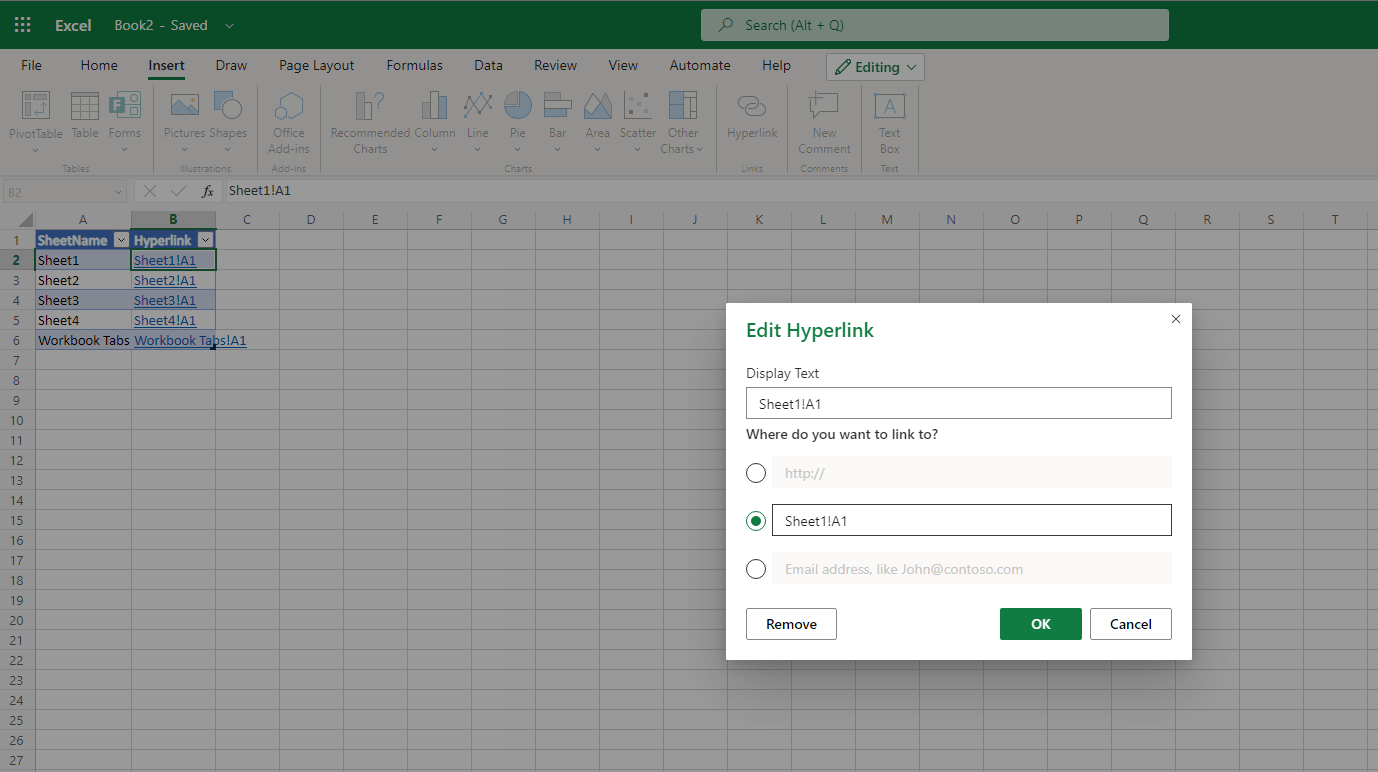The height and width of the screenshot is (772, 1378).
Task: Select the http:// web address radio button
Action: pos(756,473)
